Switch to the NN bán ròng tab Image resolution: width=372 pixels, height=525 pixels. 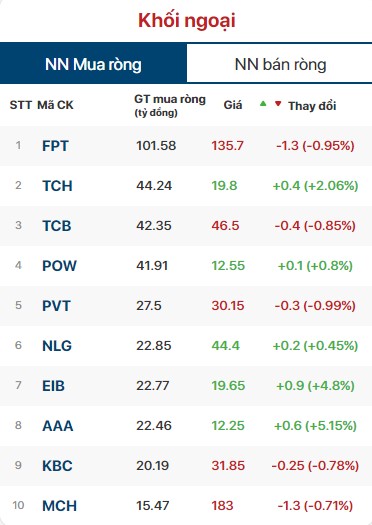(280, 64)
